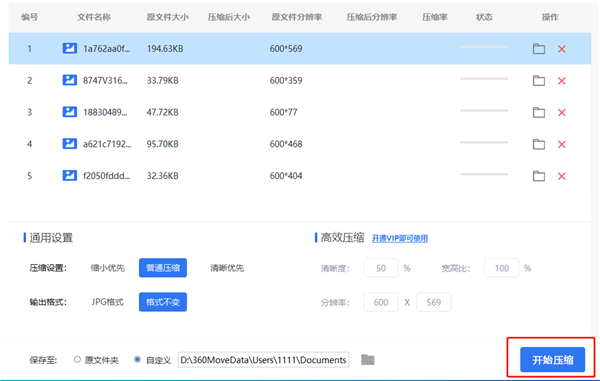
Task: Click resolution value 600*77
Action: [x=284, y=112]
